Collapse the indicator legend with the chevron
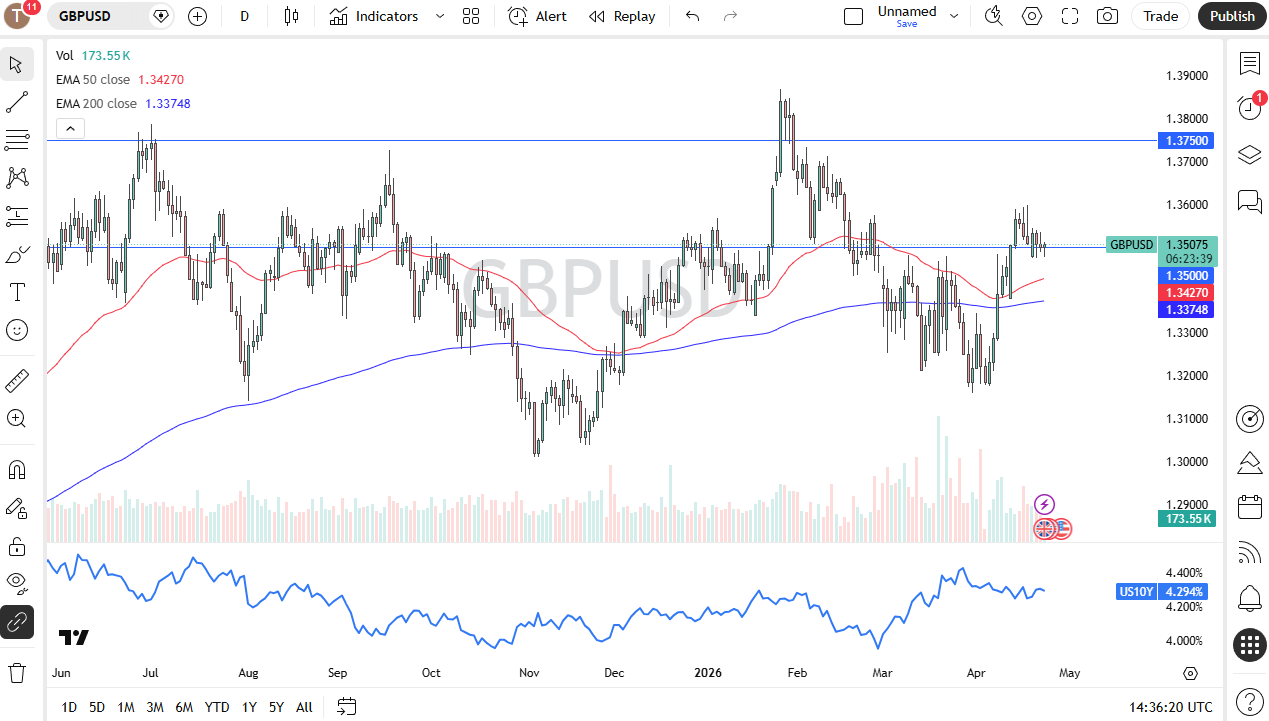Image resolution: width=1269 pixels, height=721 pixels. pos(70,128)
